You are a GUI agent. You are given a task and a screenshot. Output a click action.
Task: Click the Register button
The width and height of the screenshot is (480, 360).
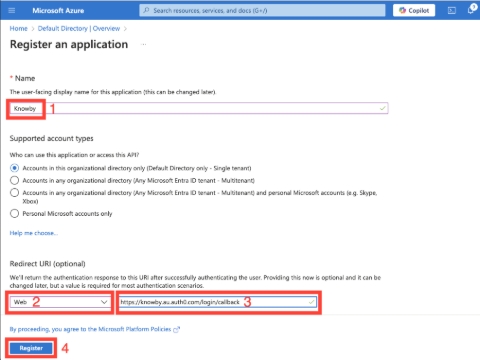31,348
